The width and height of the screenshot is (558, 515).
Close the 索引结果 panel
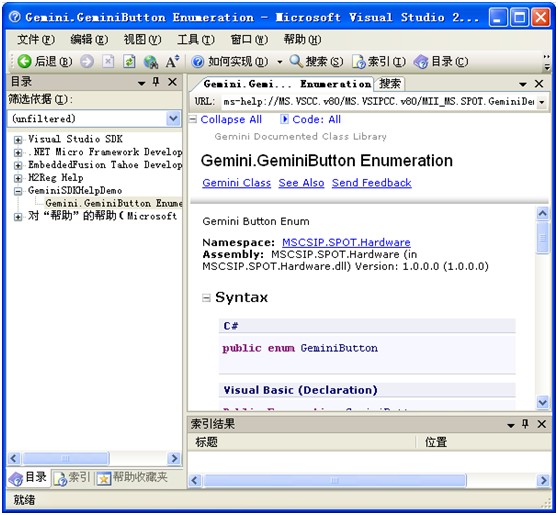542,424
